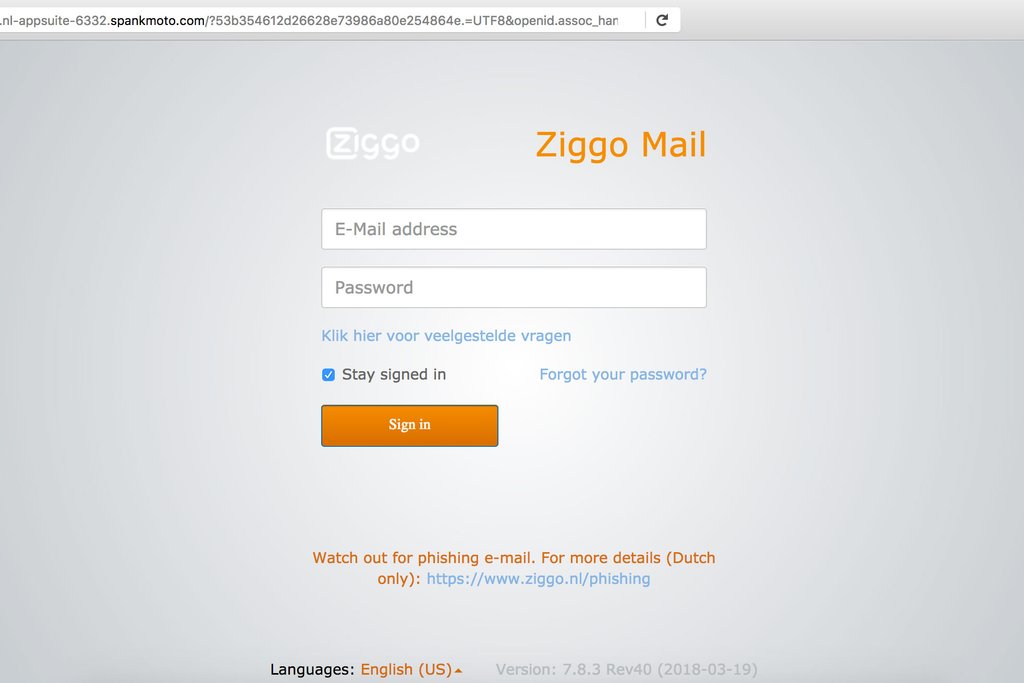Open the English (US) language dropdown
The height and width of the screenshot is (683, 1024).
pyautogui.click(x=406, y=669)
